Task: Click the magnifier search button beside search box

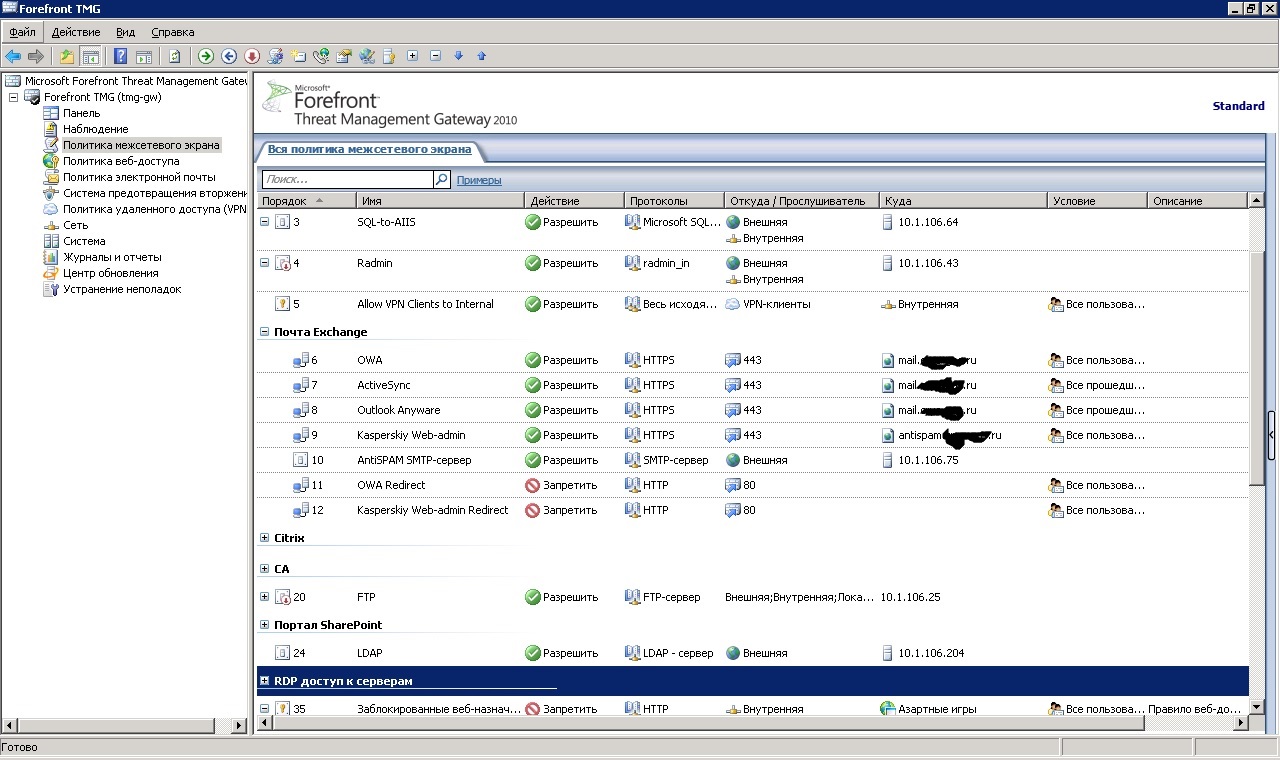Action: (442, 180)
